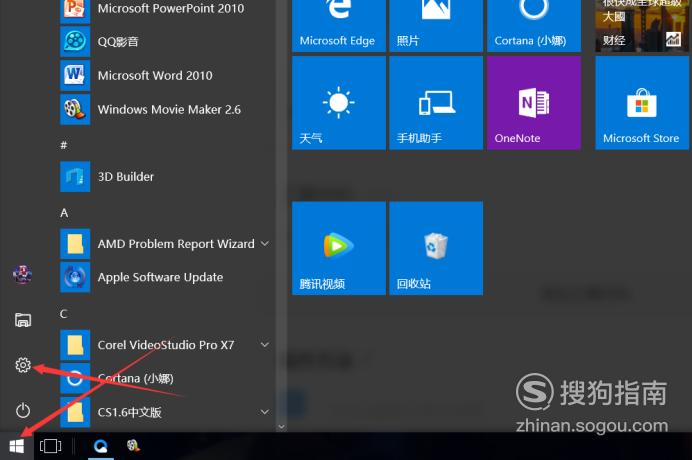The height and width of the screenshot is (460, 692).
Task: Open the 手机助手 tile
Action: 436,103
